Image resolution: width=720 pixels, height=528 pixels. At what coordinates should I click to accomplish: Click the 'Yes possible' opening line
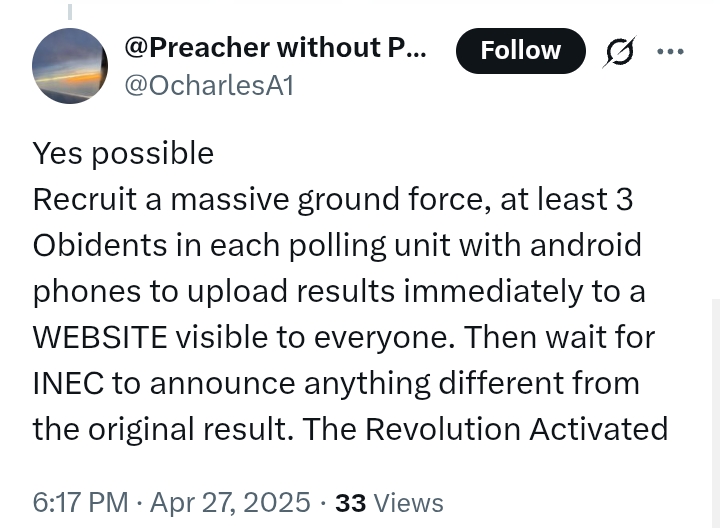123,153
